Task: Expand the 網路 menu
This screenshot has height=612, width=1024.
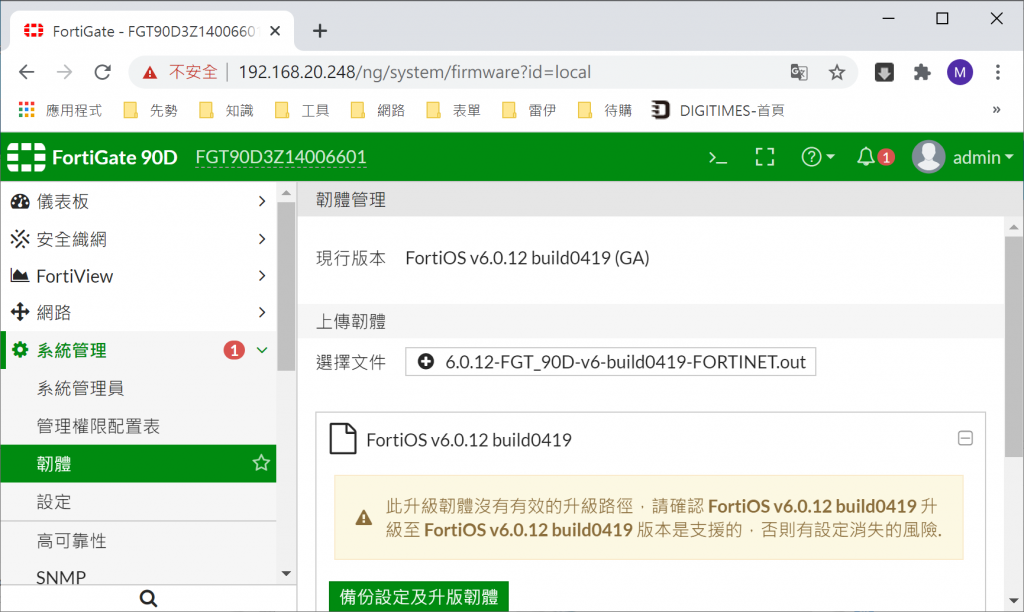Action: [138, 312]
